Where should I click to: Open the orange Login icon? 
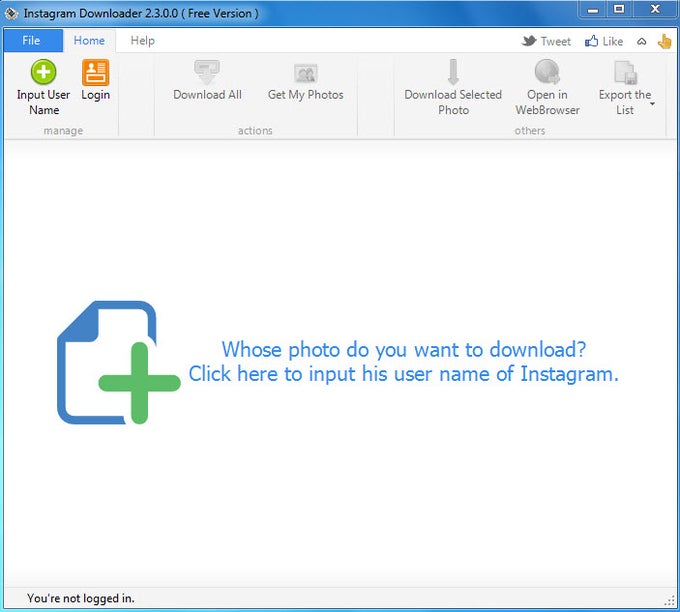(95, 72)
